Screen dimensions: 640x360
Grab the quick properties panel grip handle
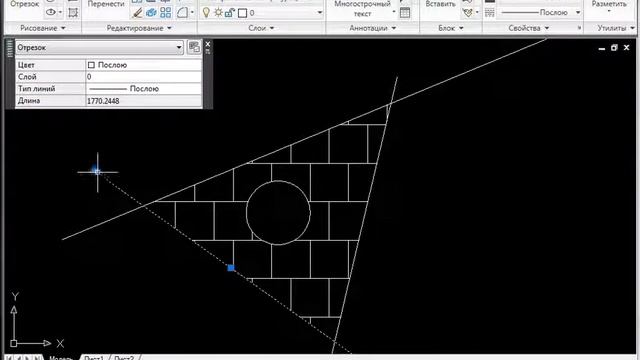click(10, 49)
